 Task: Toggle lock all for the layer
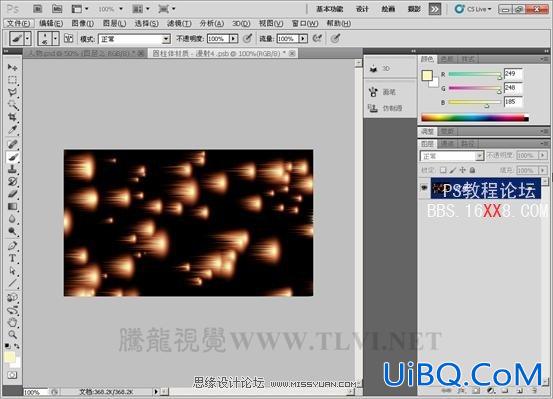[472, 170]
